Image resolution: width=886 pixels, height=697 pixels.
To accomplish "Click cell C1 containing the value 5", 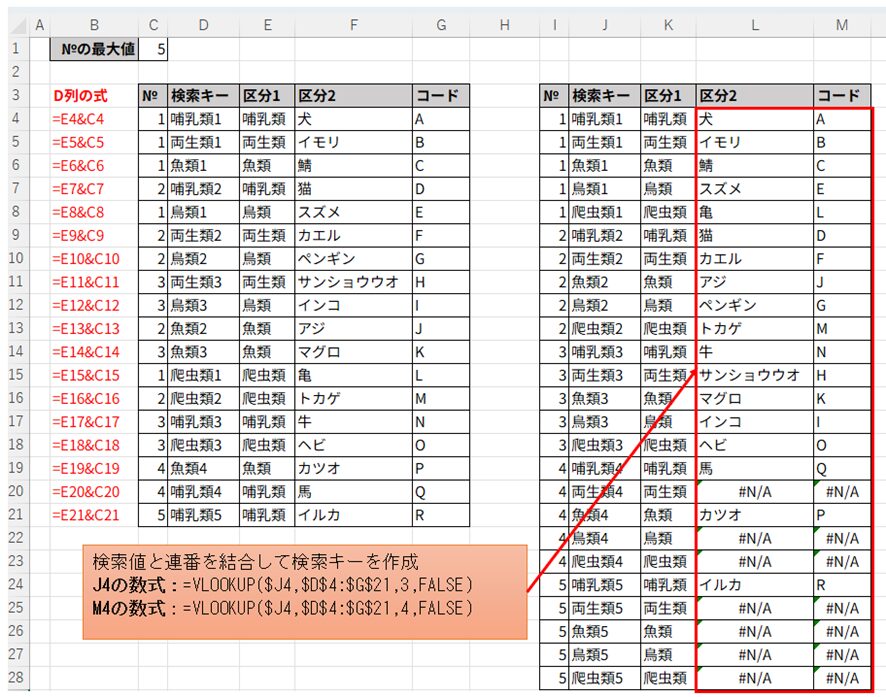I will [x=153, y=47].
